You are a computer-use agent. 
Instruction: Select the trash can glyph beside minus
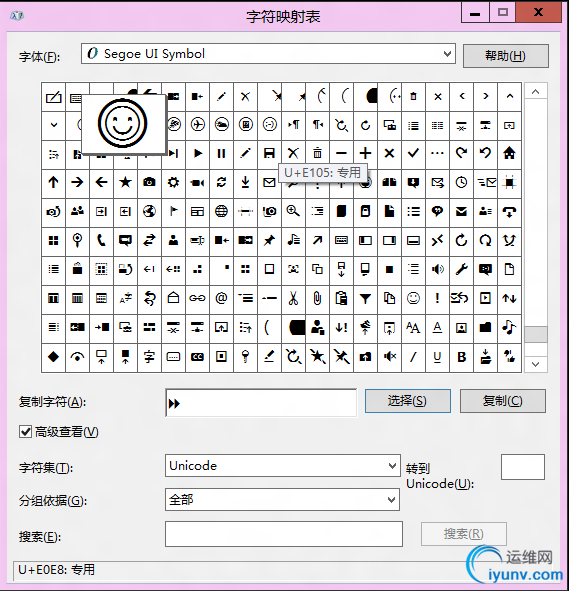(317, 153)
